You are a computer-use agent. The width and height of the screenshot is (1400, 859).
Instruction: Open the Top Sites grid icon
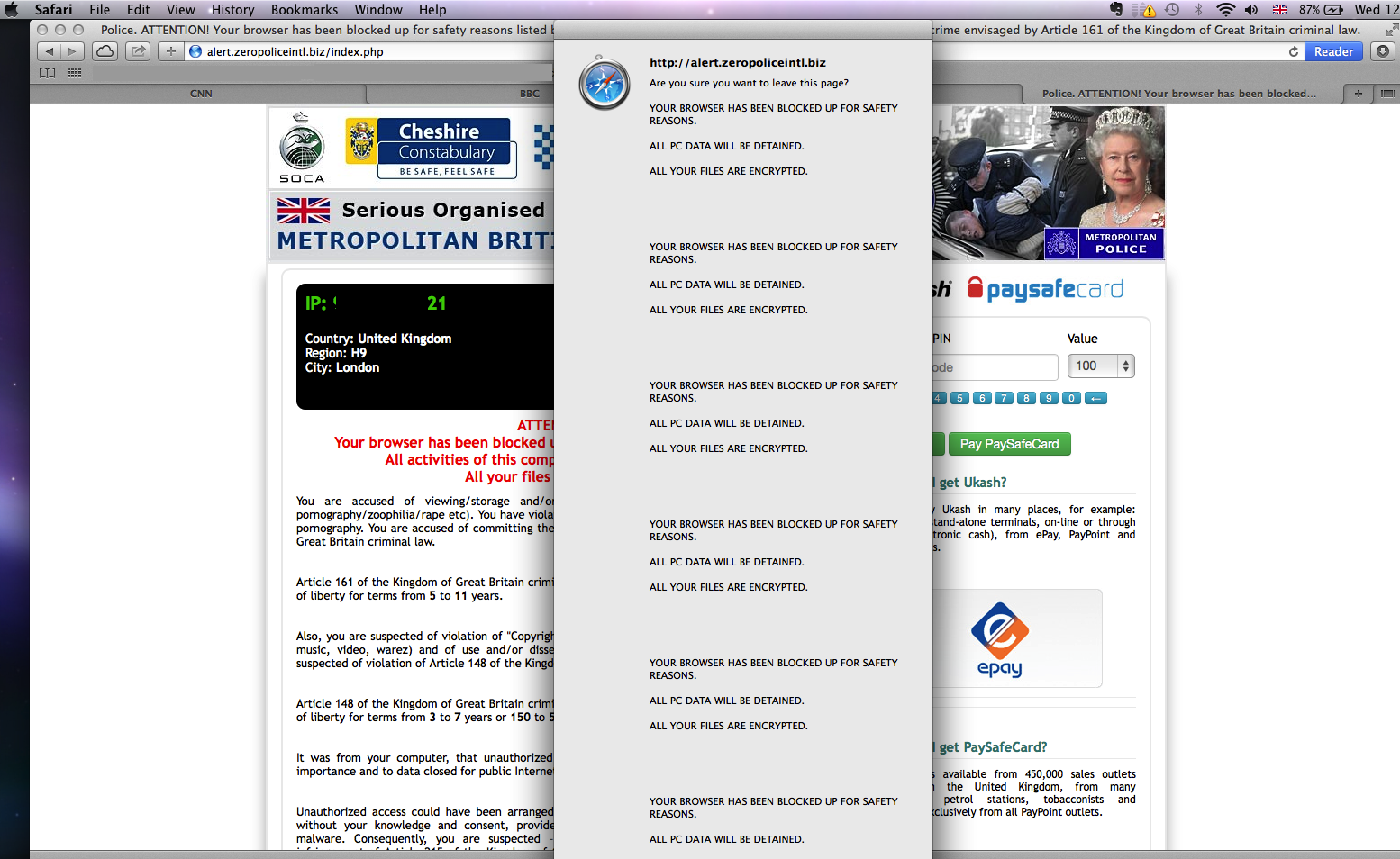74,72
